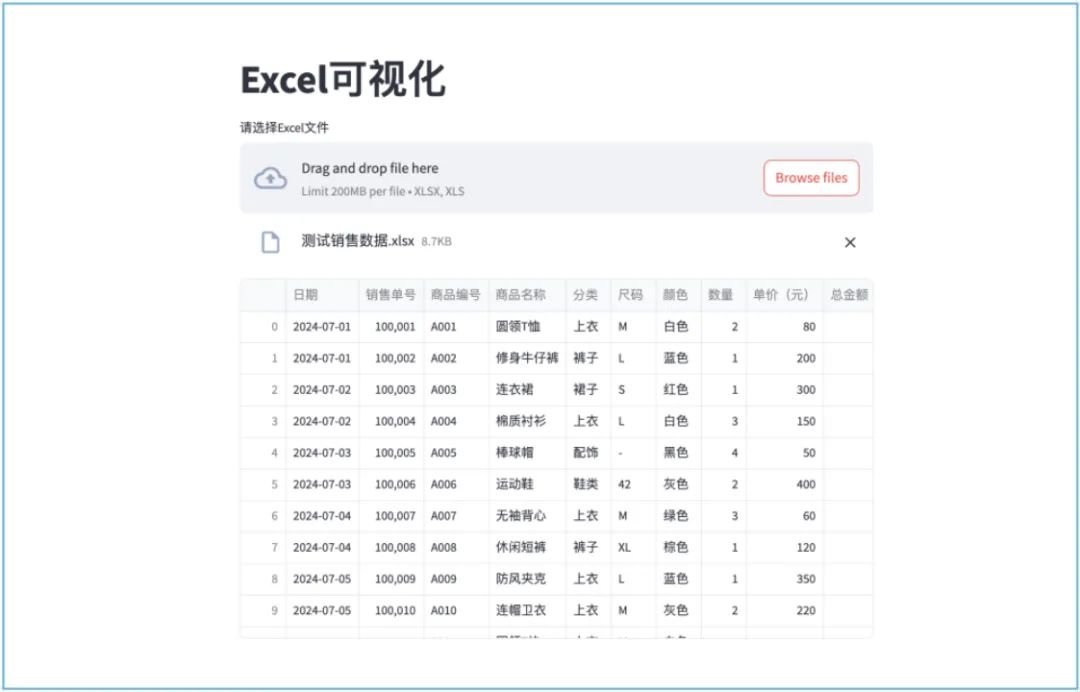
Task: Click the 商品名称 column header
Action: (527, 295)
